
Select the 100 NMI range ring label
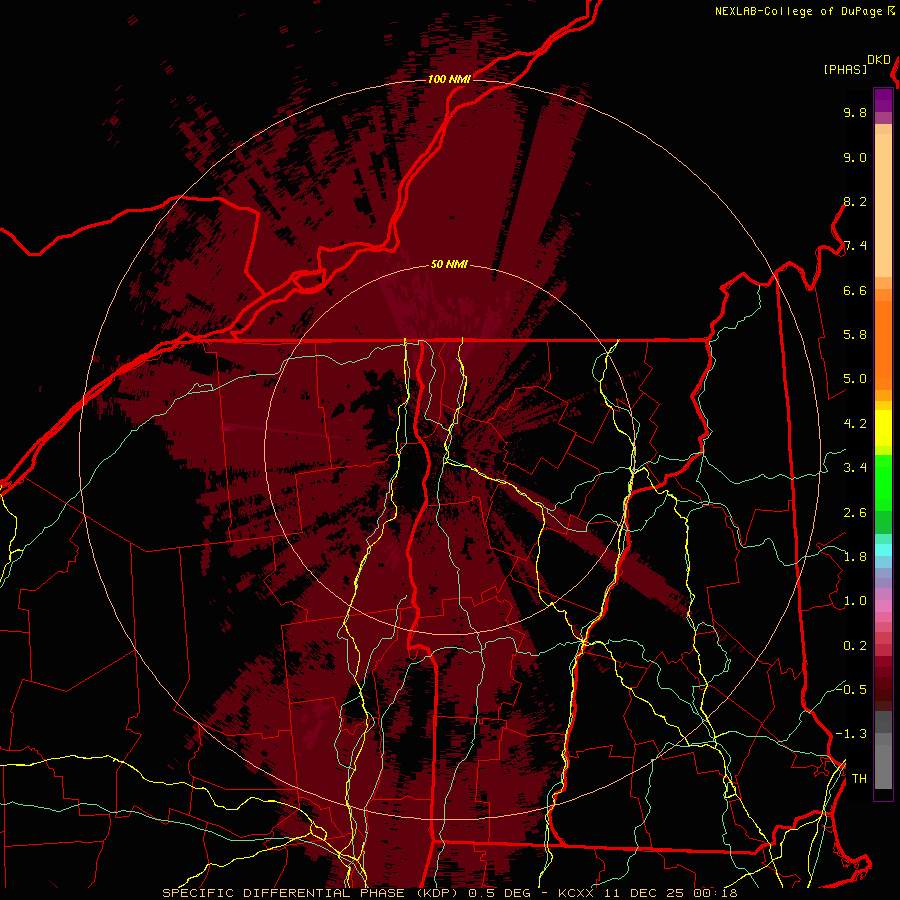pos(449,79)
